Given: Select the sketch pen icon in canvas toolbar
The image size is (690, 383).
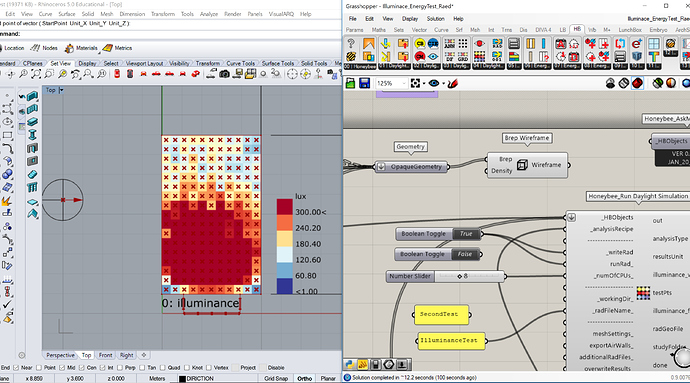Looking at the screenshot, I should point(452,83).
